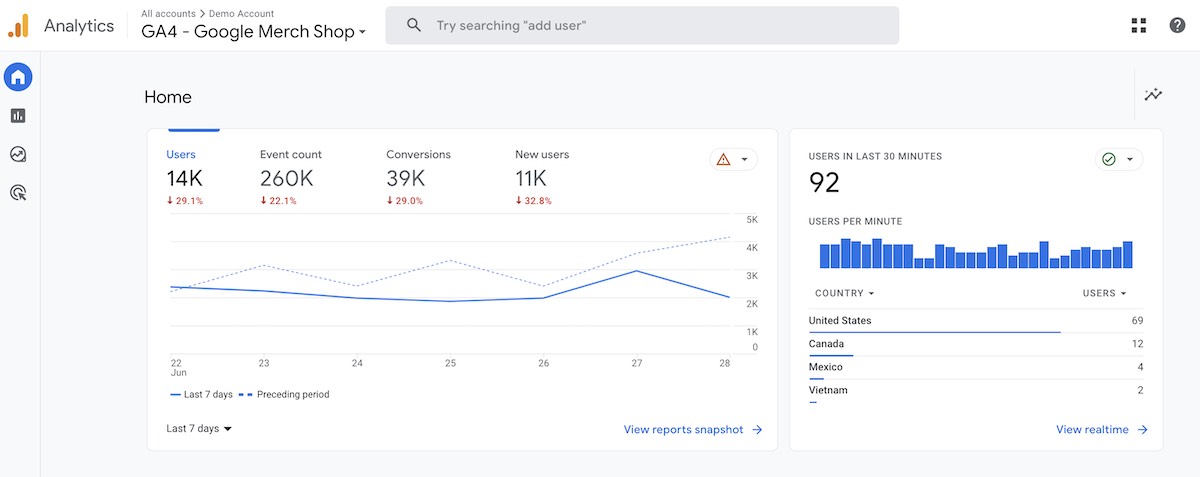Follow the View realtime link
1200x477 pixels.
click(1101, 430)
